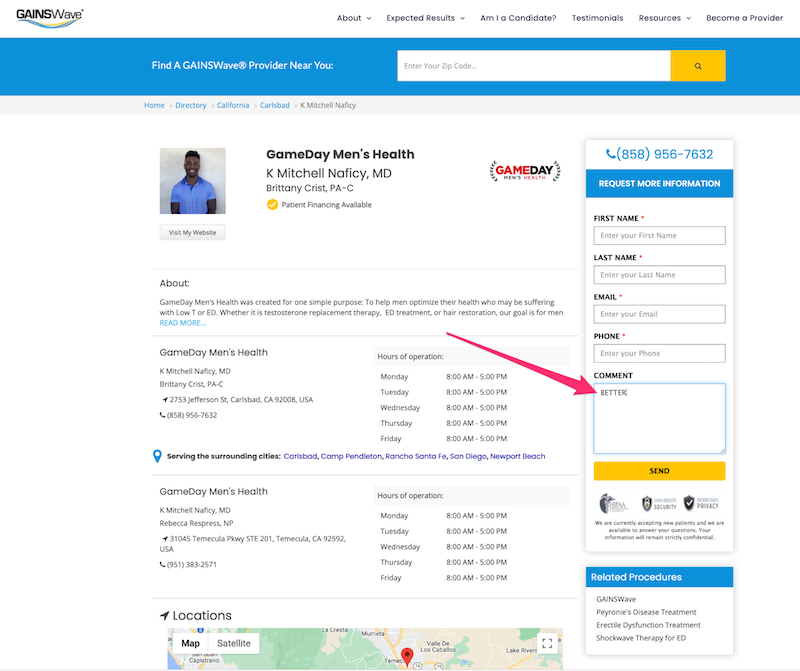Click the Visit My Website button
This screenshot has width=800, height=671.
(x=192, y=232)
